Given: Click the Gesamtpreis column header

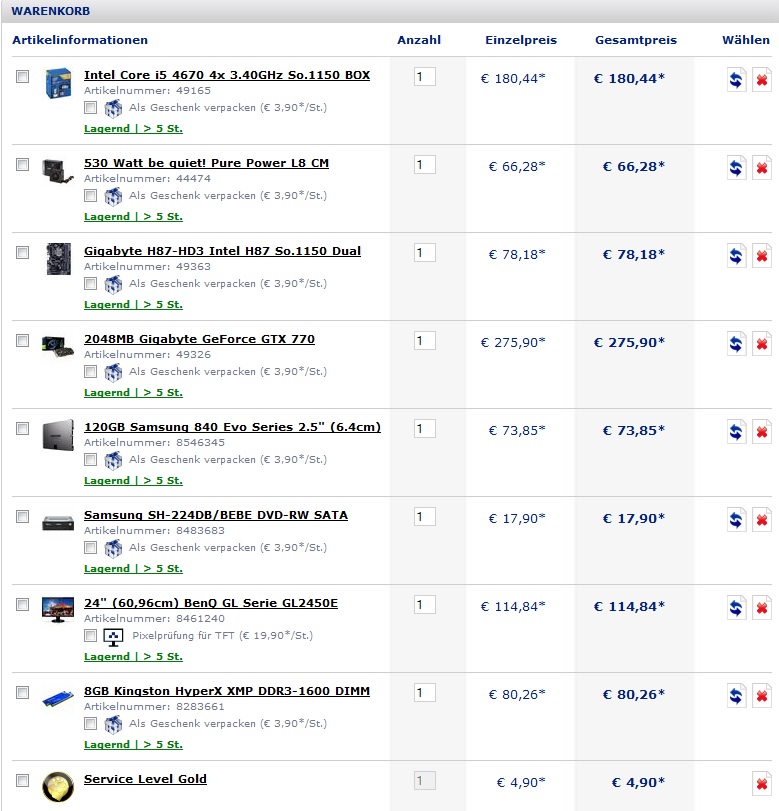Looking at the screenshot, I should [x=636, y=40].
